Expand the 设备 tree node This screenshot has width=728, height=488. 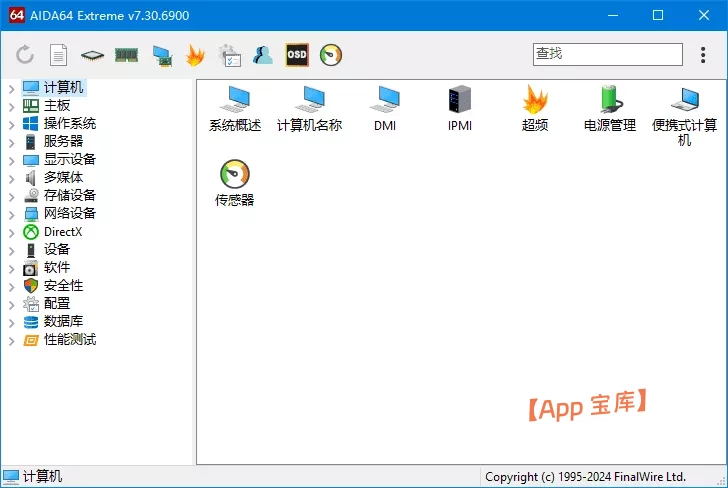pos(12,251)
